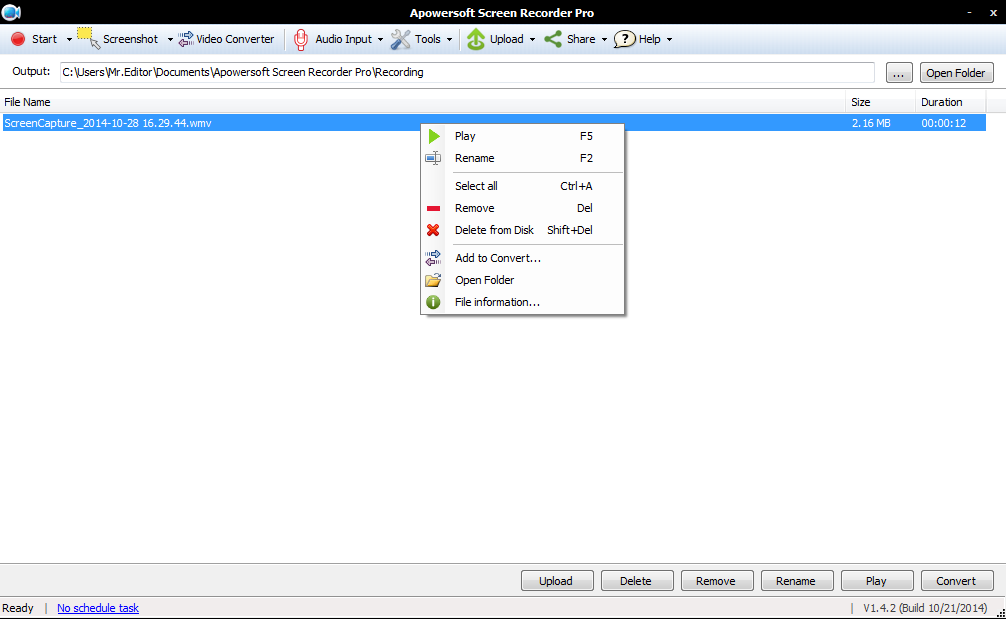Viewport: 1006px width, 619px height.
Task: Choose Play in the context menu
Action: (522, 136)
